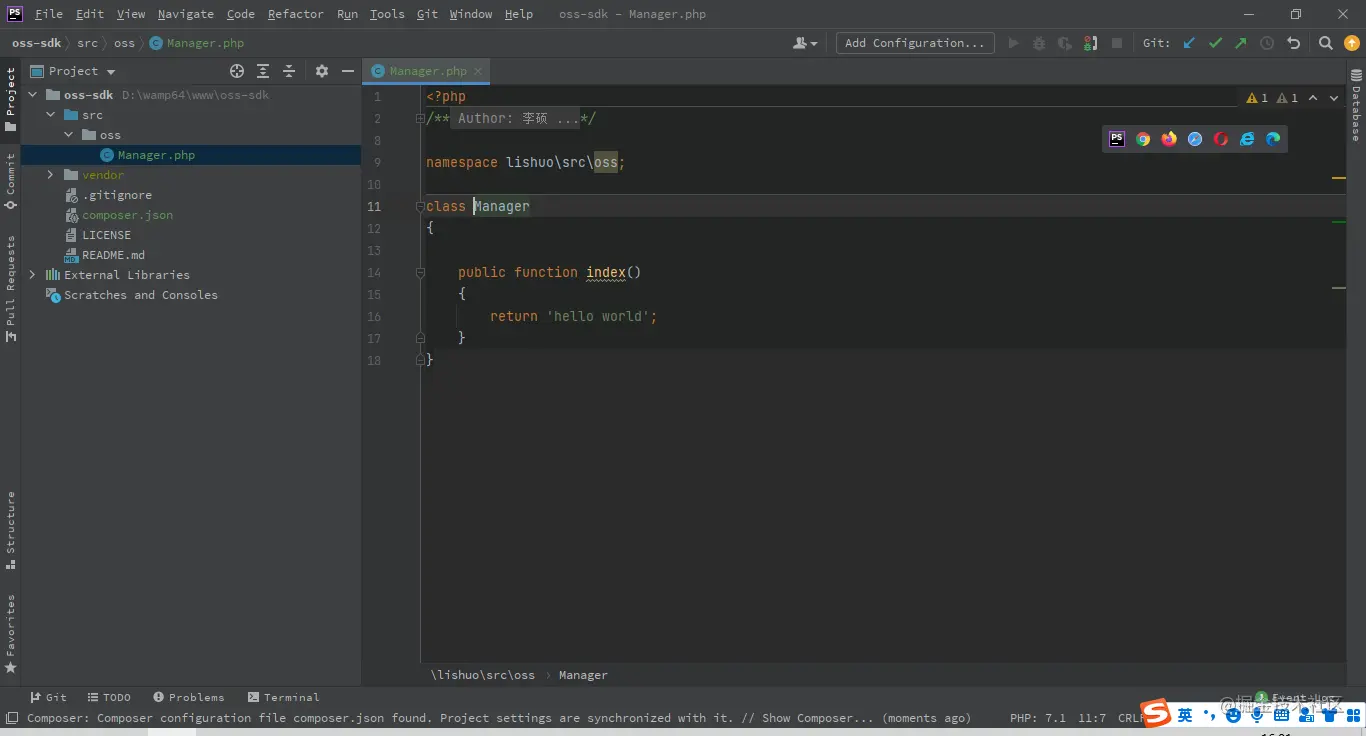
Task: Click Select Opened File target icon
Action: pos(237,71)
